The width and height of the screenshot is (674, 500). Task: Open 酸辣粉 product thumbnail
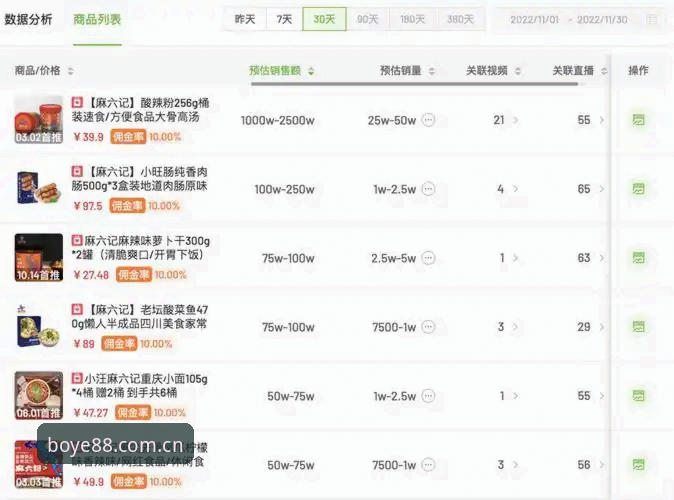[x=39, y=120]
